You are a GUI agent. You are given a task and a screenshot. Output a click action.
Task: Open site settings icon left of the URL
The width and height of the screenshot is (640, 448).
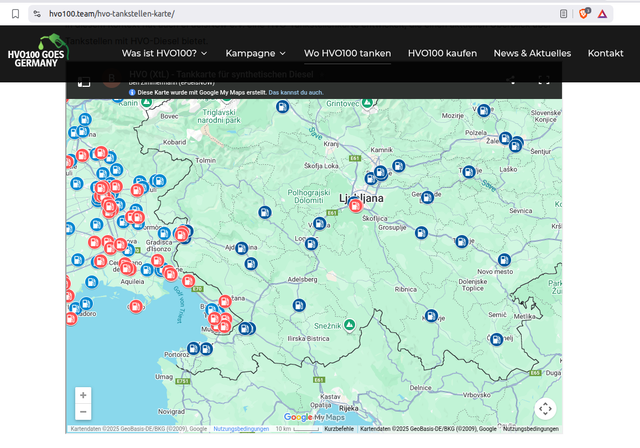click(x=37, y=14)
